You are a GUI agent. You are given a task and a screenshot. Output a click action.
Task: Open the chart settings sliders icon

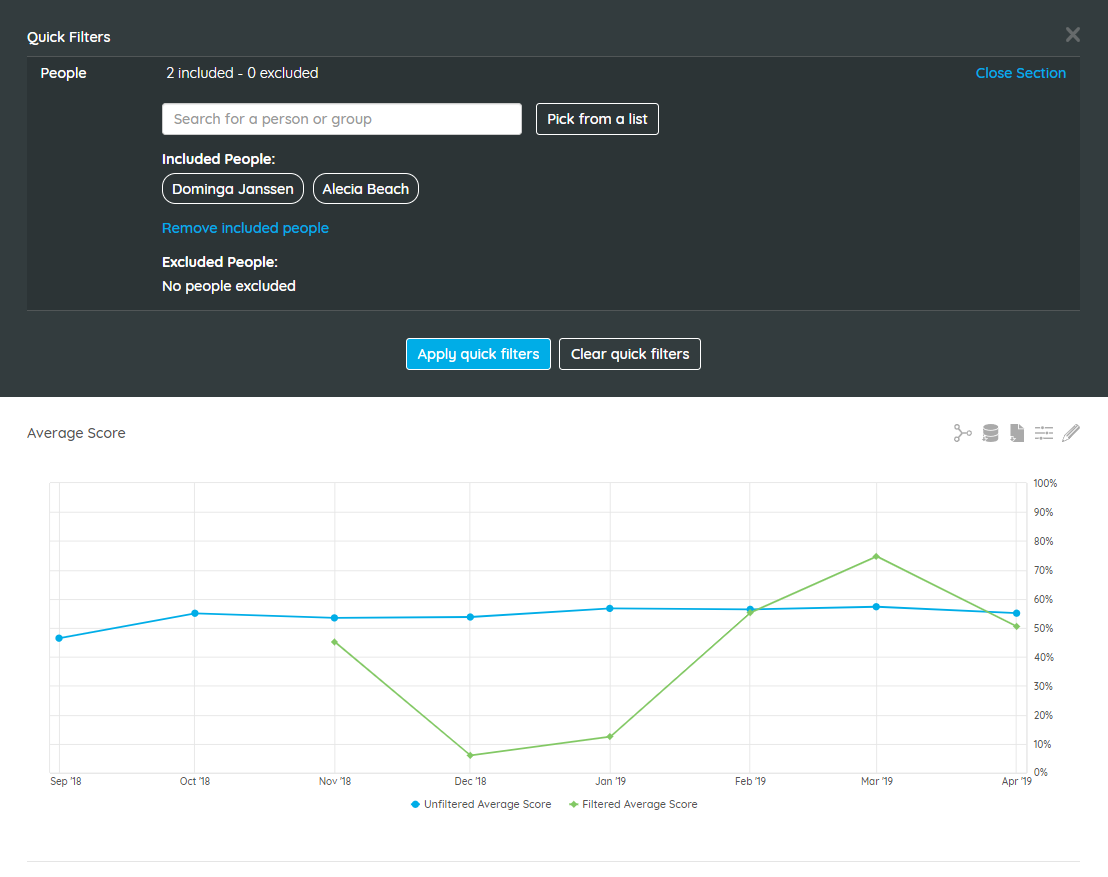pyautogui.click(x=1044, y=433)
